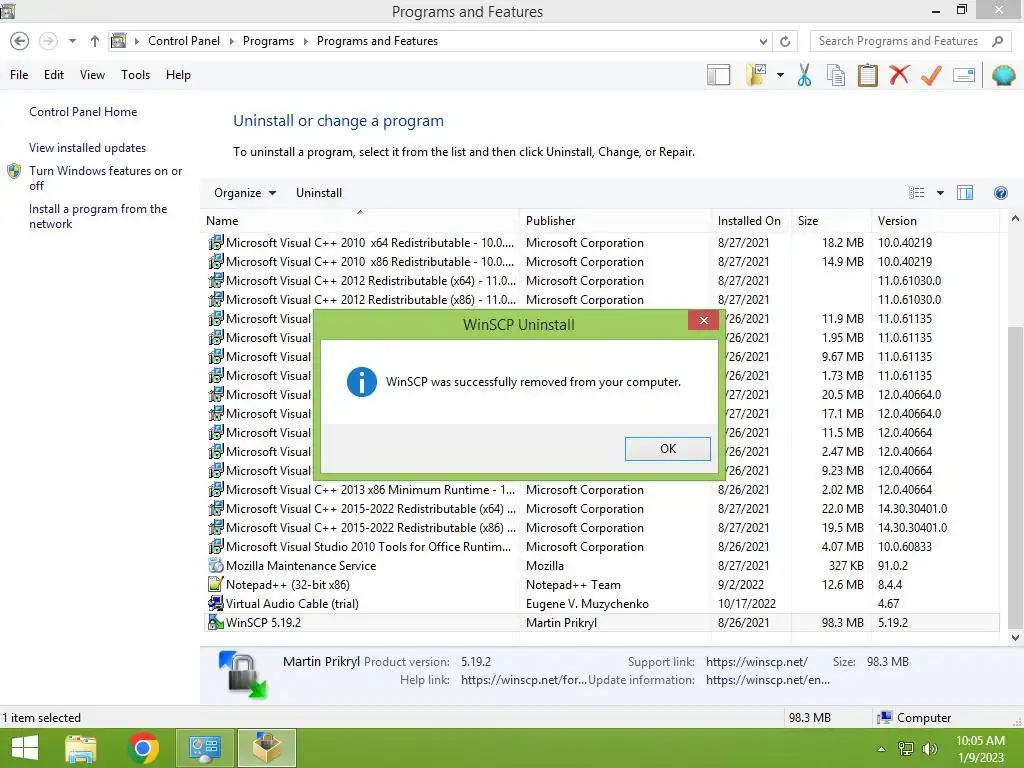Click the Properties toolbar icon
The height and width of the screenshot is (768, 1024).
(x=964, y=75)
